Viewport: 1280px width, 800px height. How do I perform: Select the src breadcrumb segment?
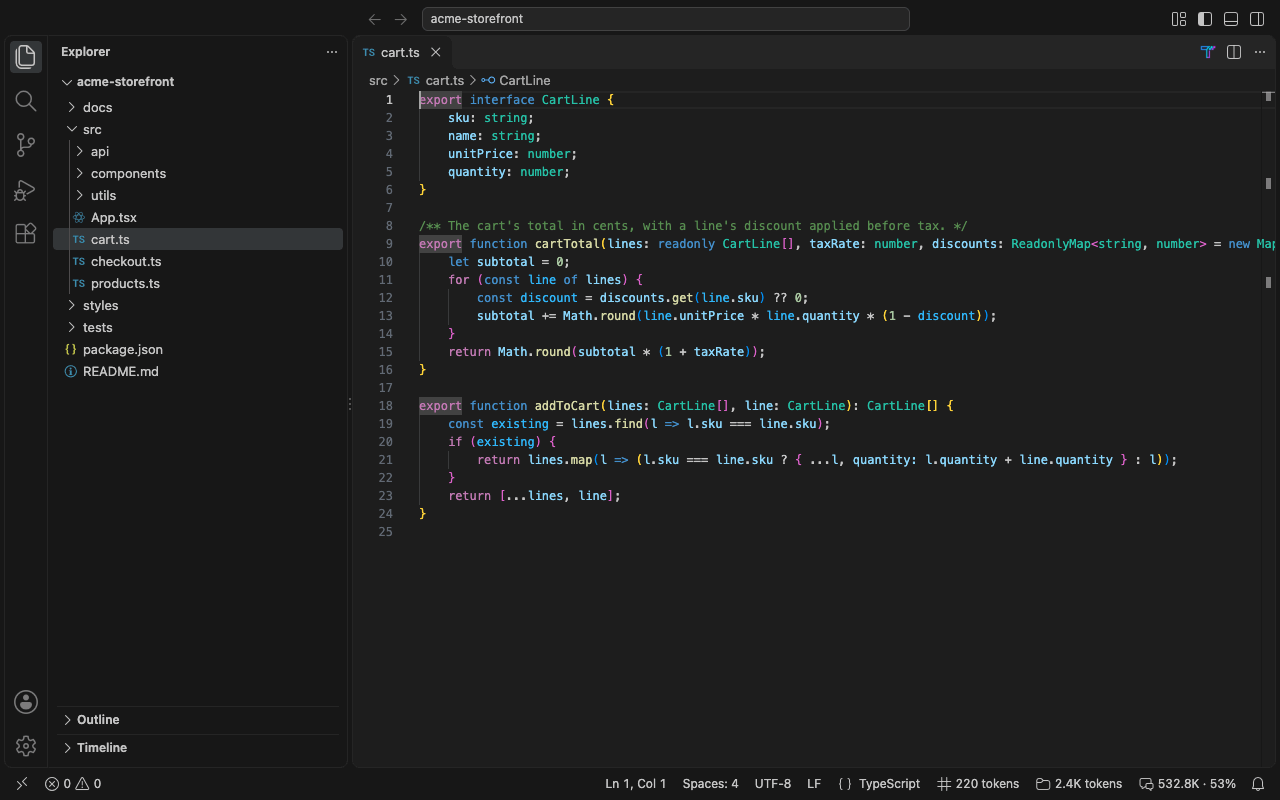click(x=378, y=80)
